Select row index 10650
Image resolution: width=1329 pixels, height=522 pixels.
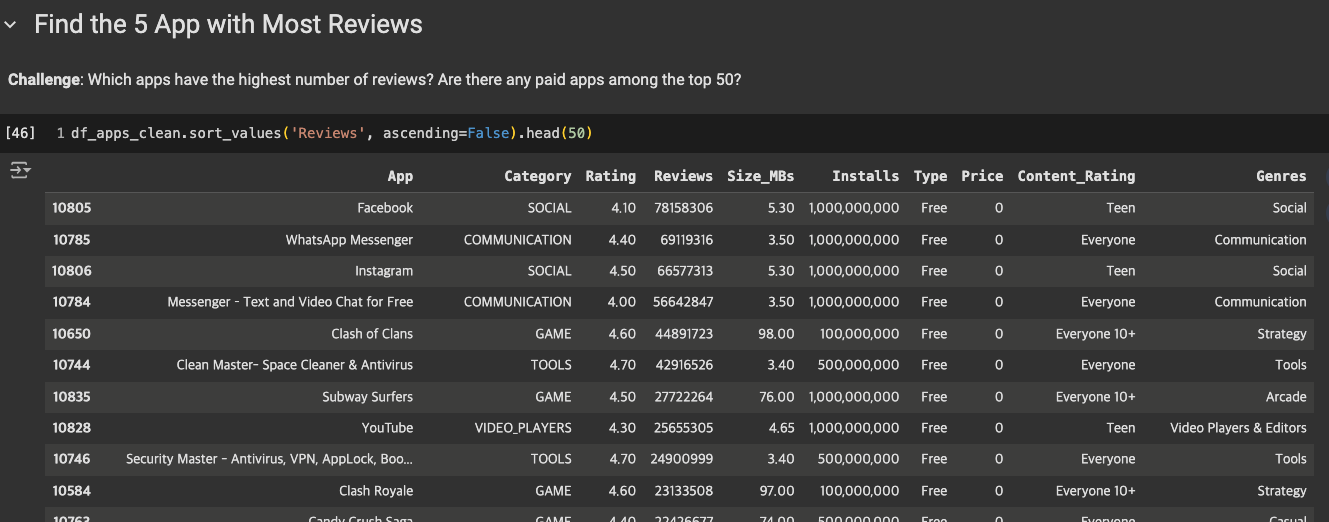pos(72,334)
